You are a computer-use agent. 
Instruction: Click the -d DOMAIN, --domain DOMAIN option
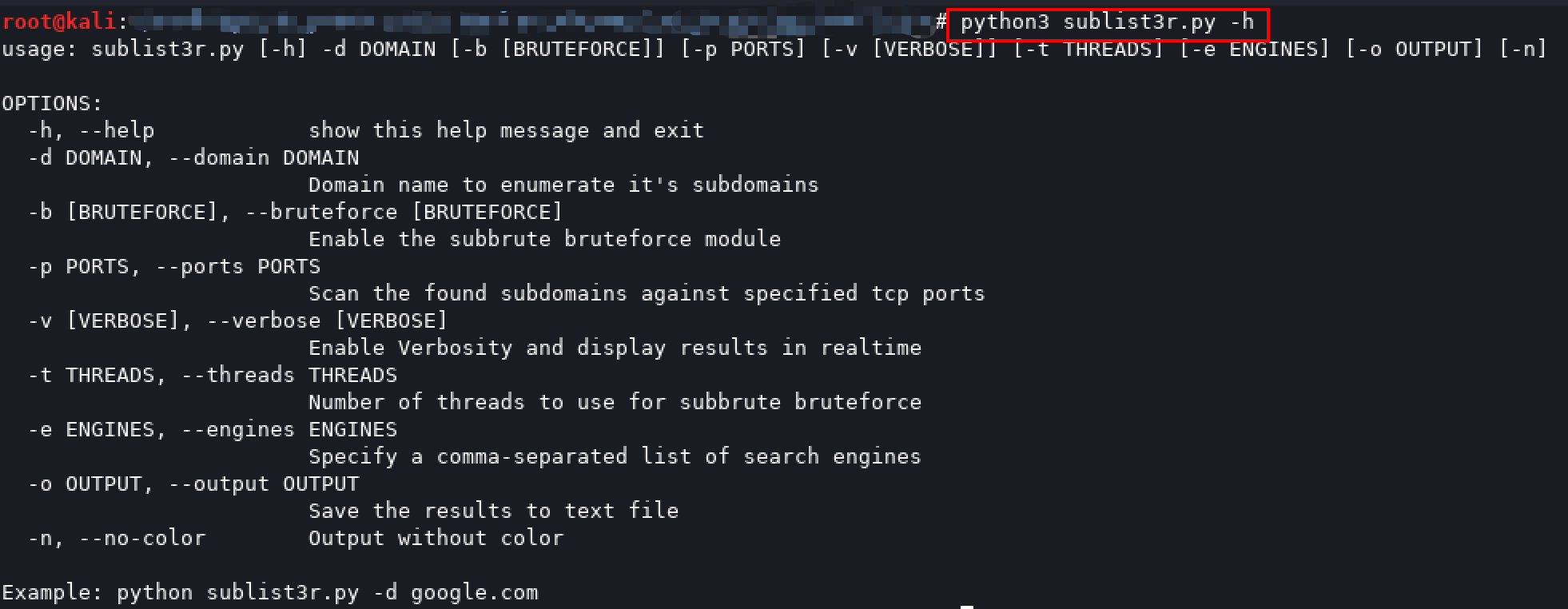(193, 157)
